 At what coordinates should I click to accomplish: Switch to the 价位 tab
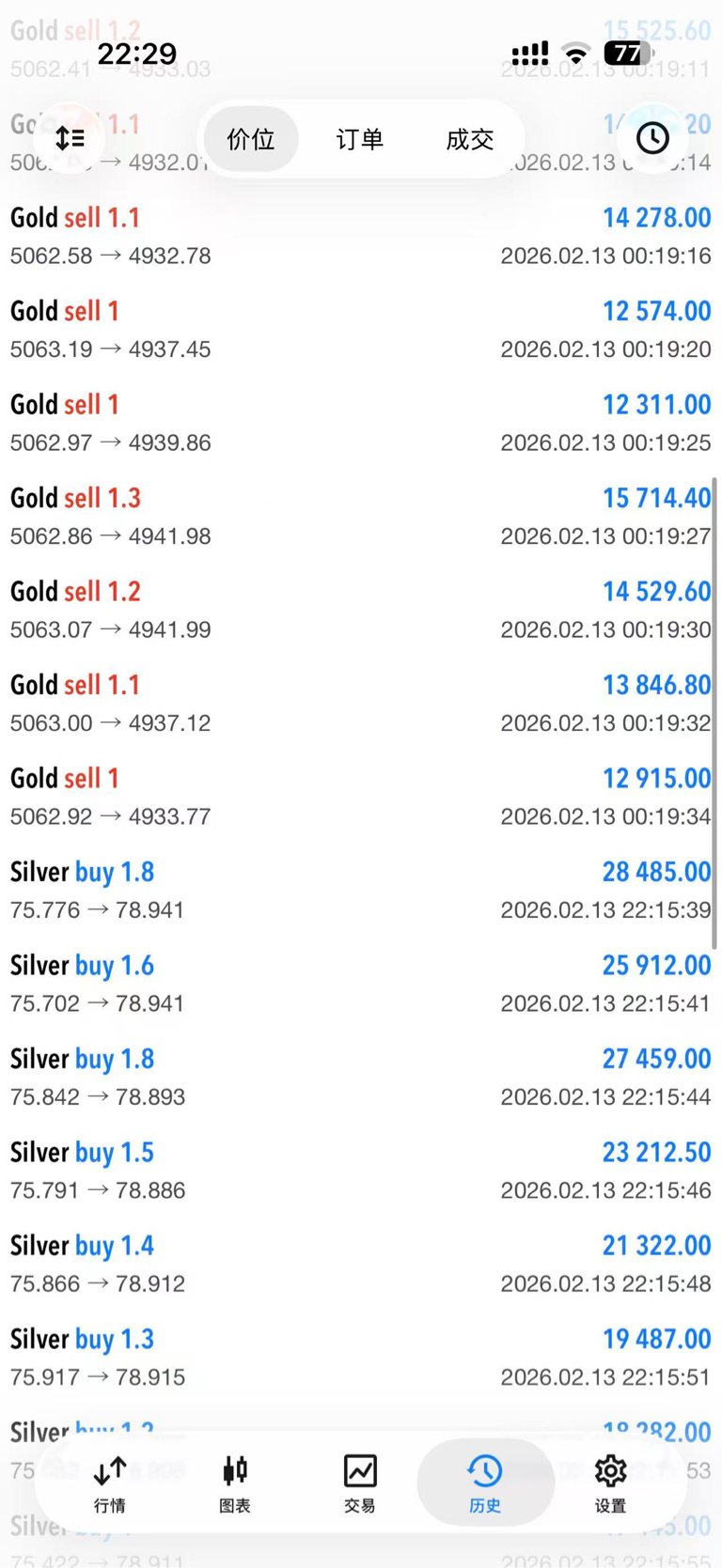coord(251,139)
